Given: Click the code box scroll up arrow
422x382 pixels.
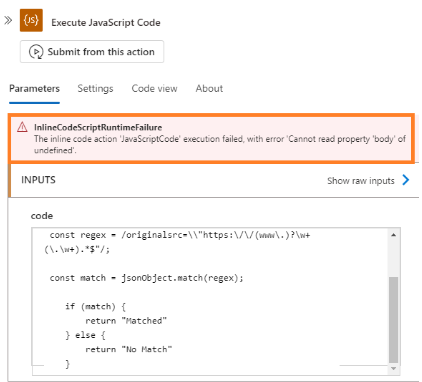Looking at the screenshot, I should pos(394,235).
